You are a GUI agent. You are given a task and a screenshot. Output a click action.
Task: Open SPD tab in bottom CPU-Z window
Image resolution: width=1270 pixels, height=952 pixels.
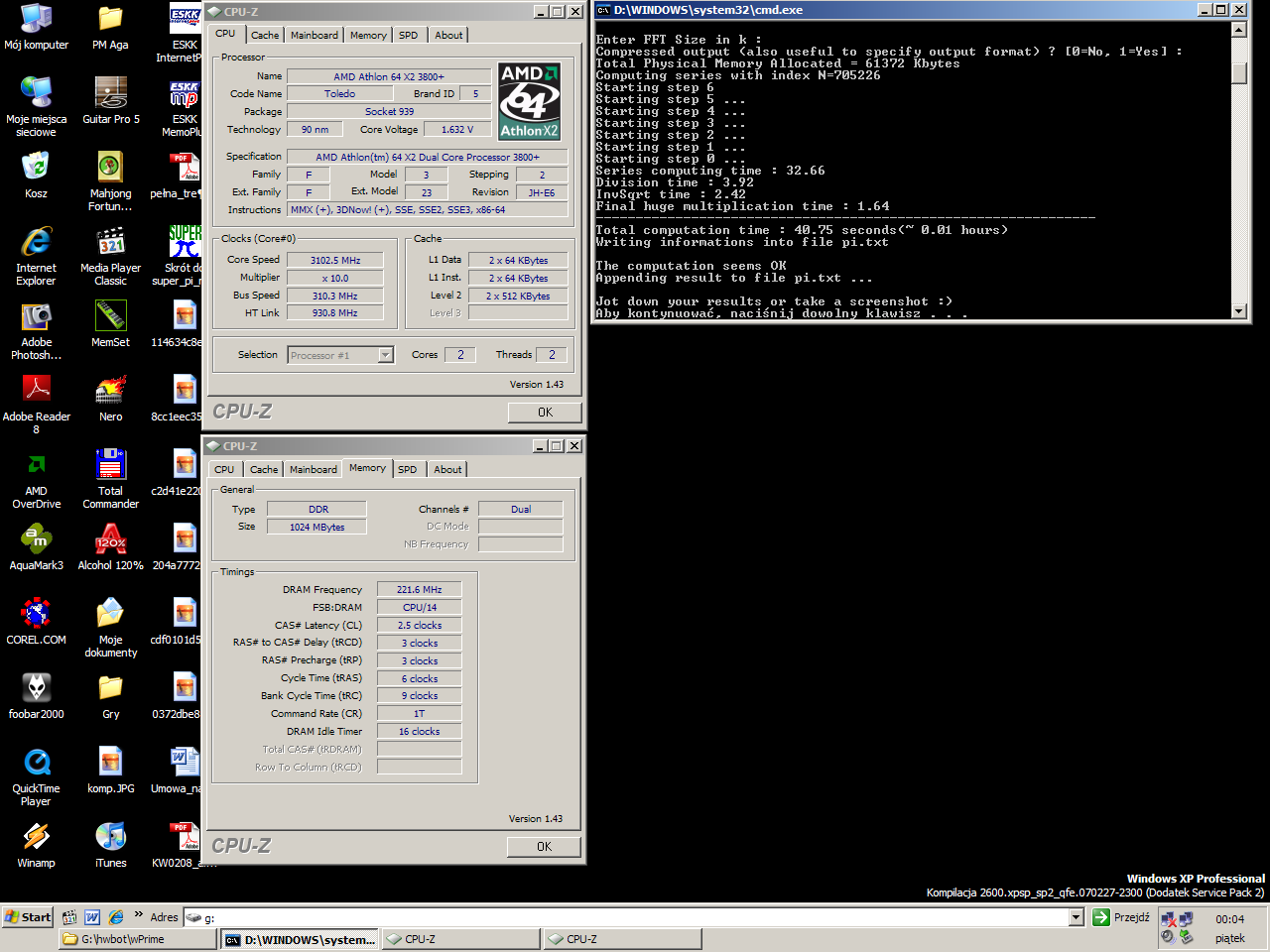point(408,469)
